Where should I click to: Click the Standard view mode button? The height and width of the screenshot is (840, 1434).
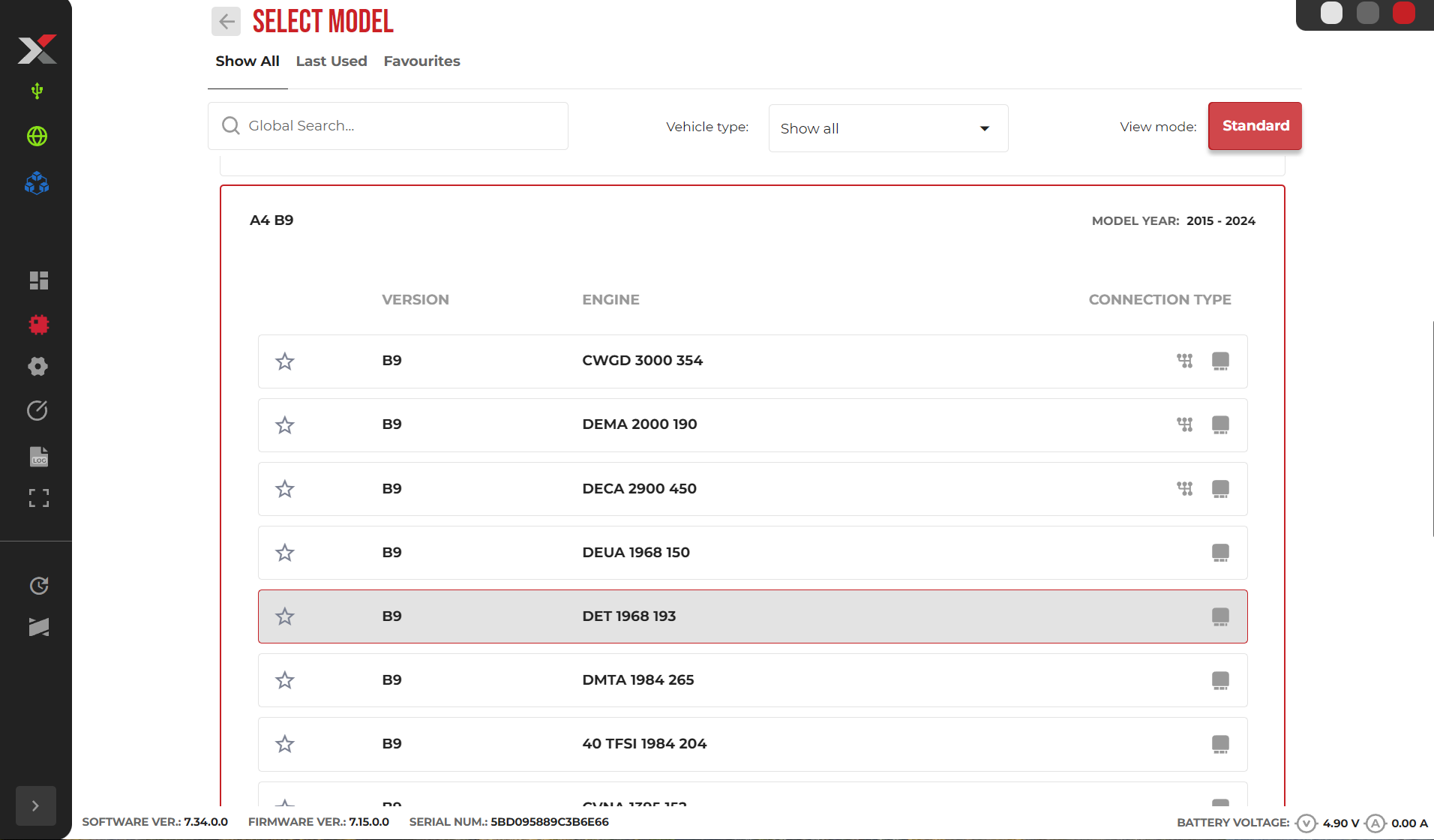click(1255, 126)
